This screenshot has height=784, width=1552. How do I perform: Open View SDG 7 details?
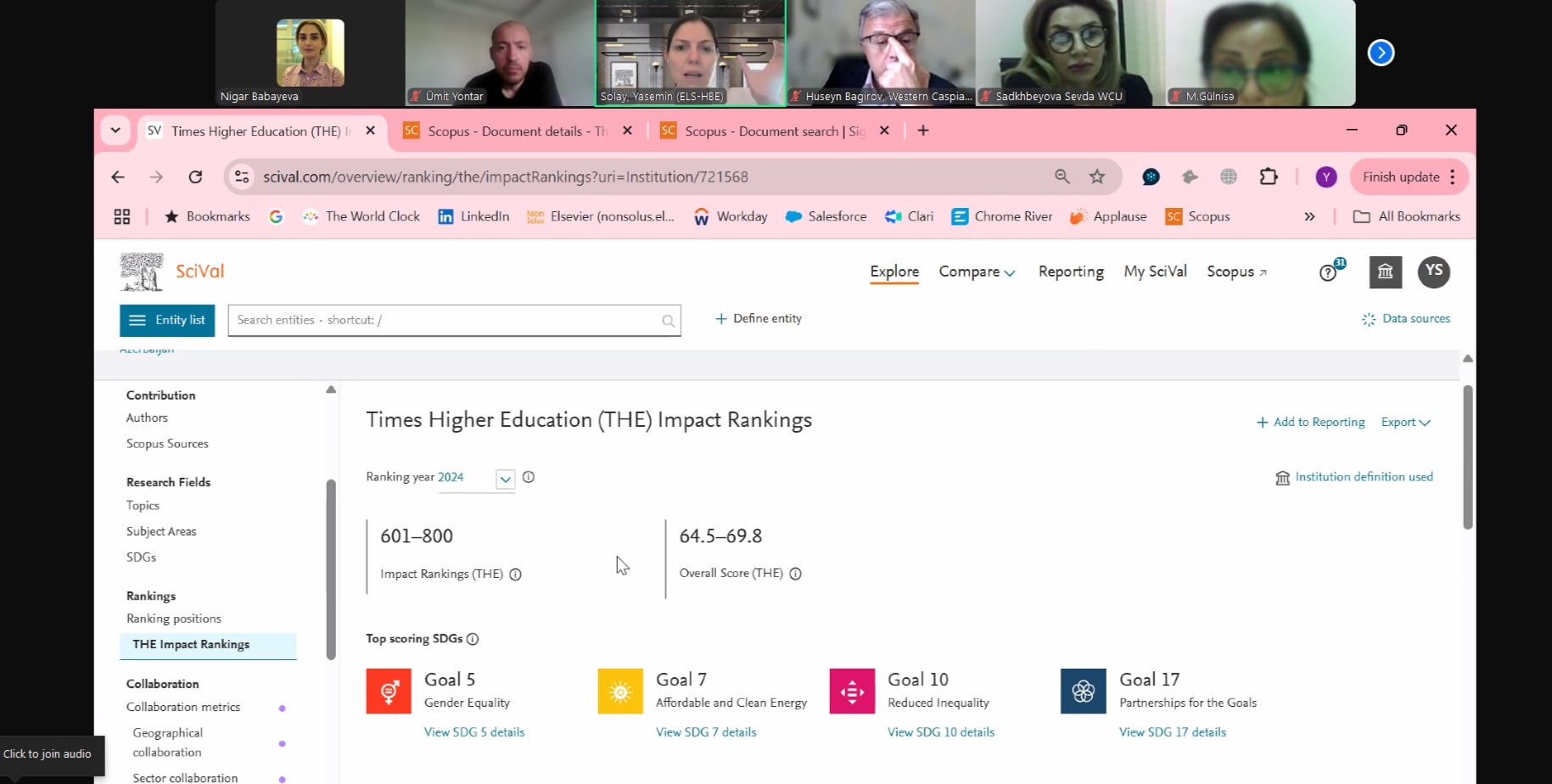point(706,732)
